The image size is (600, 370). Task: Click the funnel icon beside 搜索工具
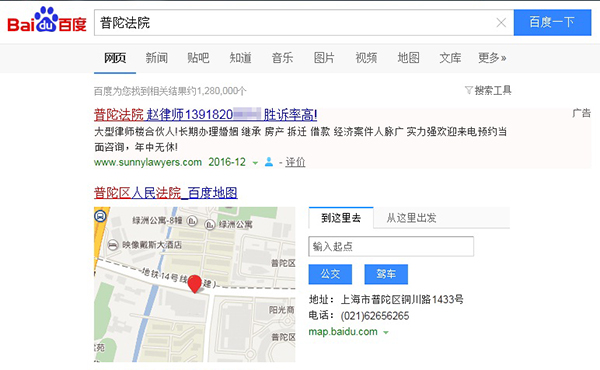coord(469,90)
